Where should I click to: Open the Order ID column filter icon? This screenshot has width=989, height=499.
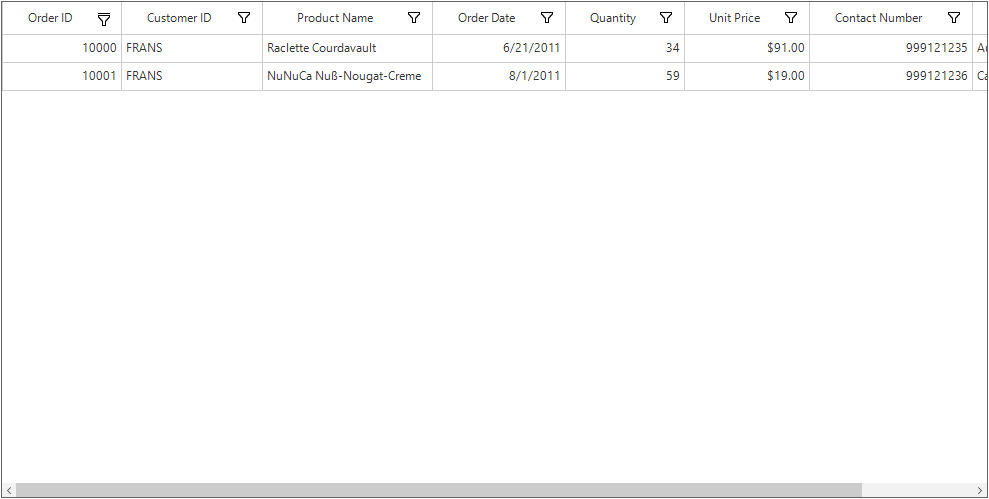[x=104, y=19]
